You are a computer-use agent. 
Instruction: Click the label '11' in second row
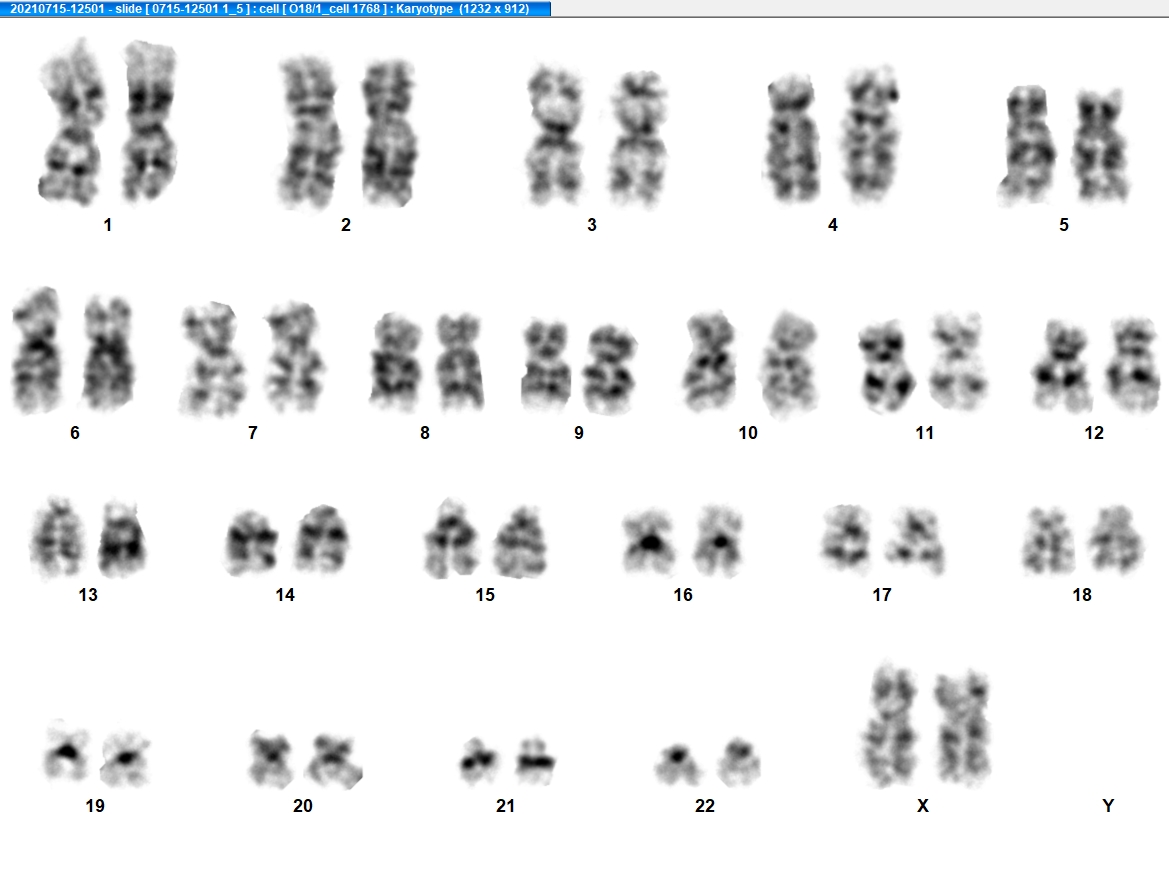point(924,432)
